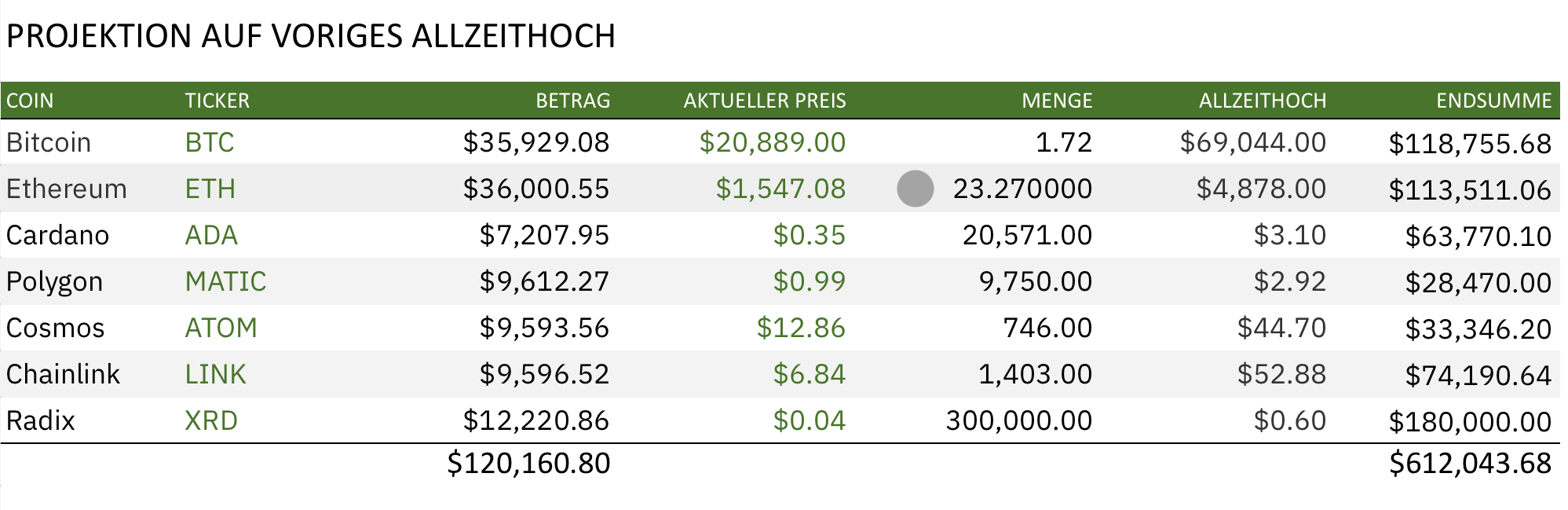Image resolution: width=1568 pixels, height=510 pixels.
Task: Click the AKTUELLER PREIS header cell
Action: 764,101
